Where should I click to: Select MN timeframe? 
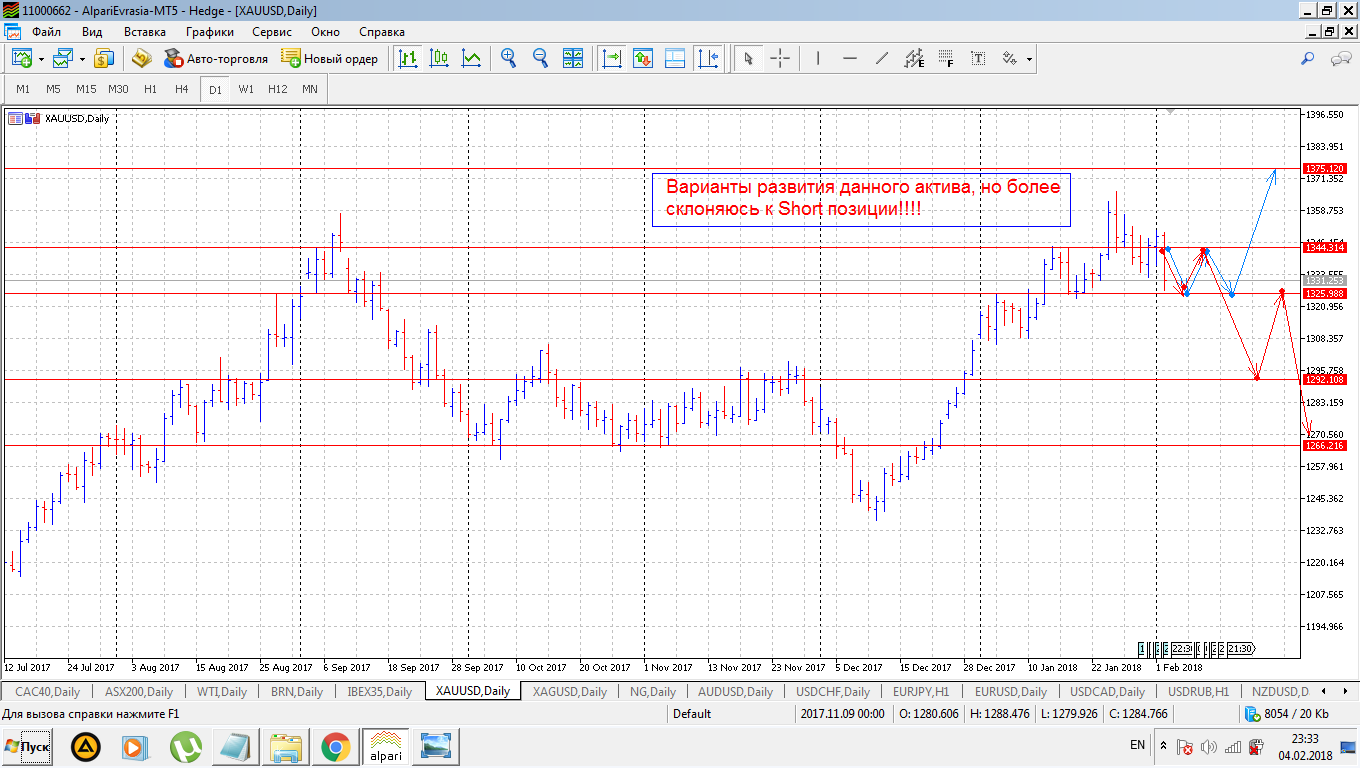(x=310, y=89)
